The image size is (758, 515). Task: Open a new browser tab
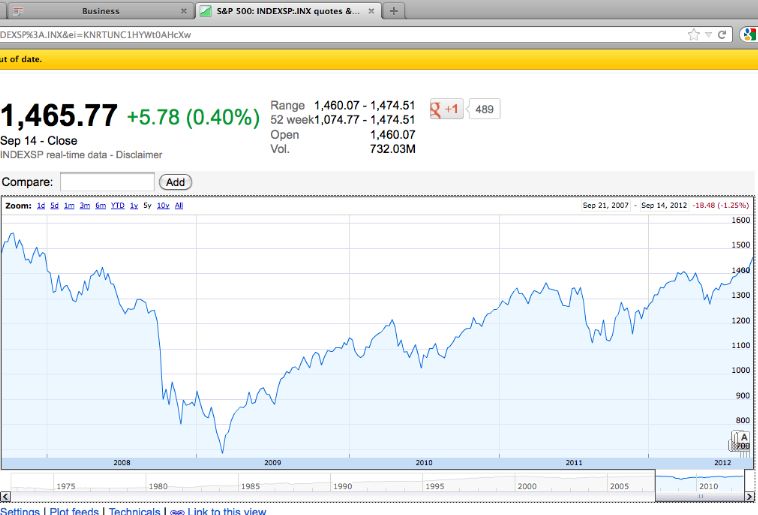pyautogui.click(x=394, y=11)
